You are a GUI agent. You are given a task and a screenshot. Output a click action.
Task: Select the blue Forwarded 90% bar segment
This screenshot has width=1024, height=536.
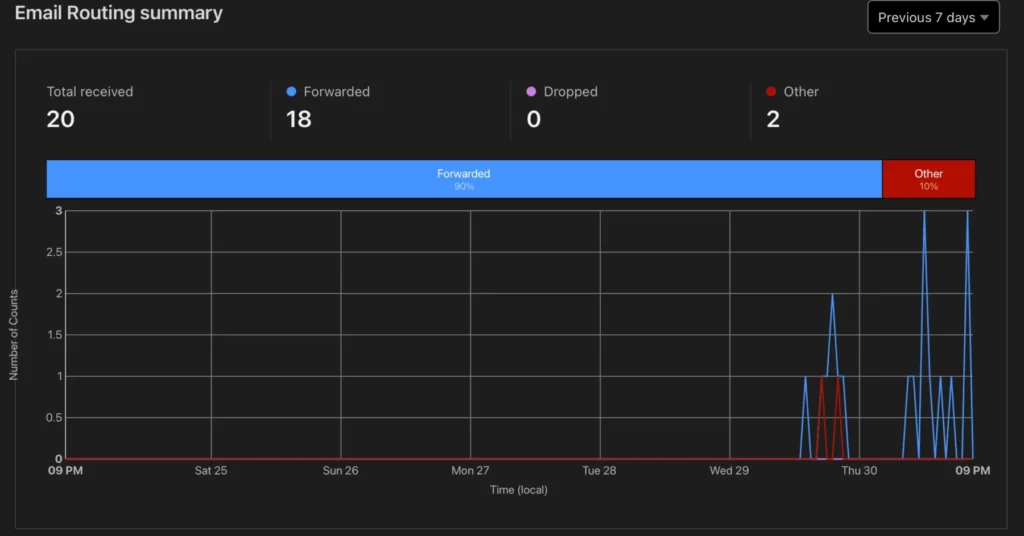(464, 179)
